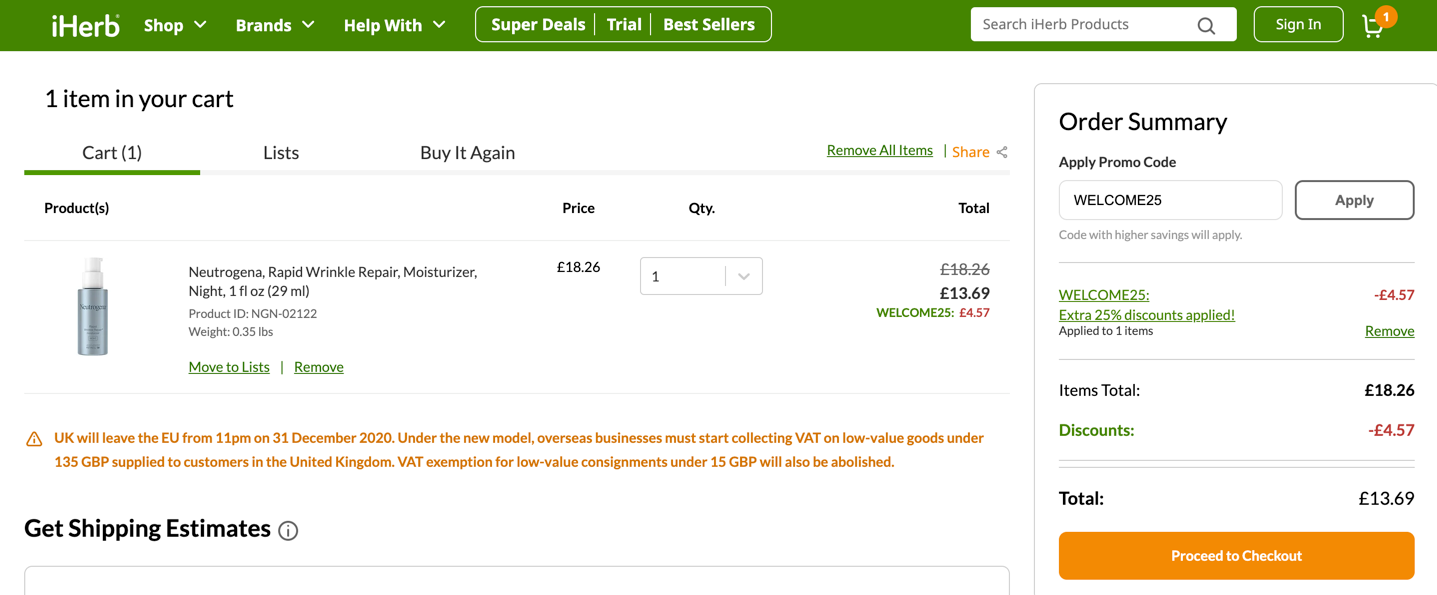Open Super Deals page

(x=538, y=25)
